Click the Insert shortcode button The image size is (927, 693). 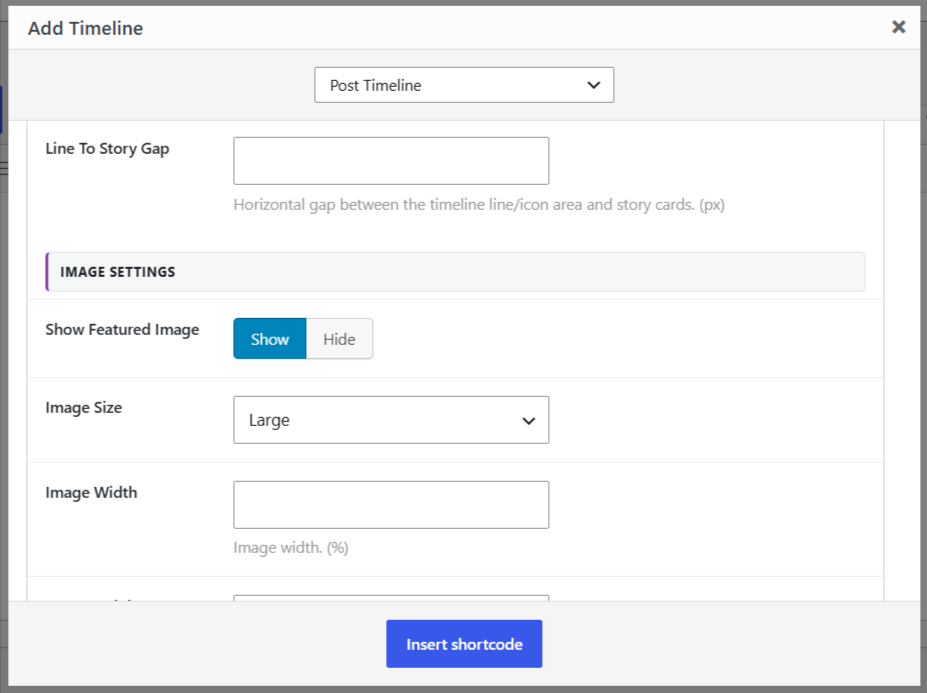tap(464, 644)
